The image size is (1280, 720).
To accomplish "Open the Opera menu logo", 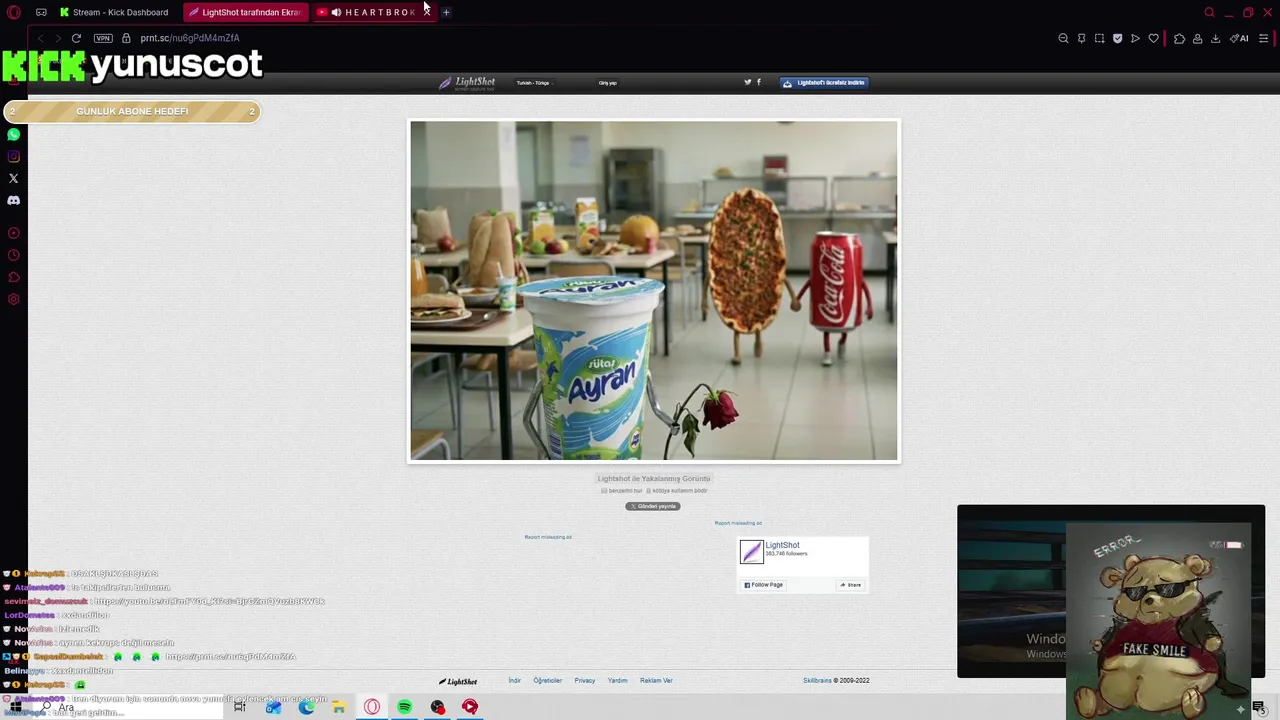I will pos(13,12).
